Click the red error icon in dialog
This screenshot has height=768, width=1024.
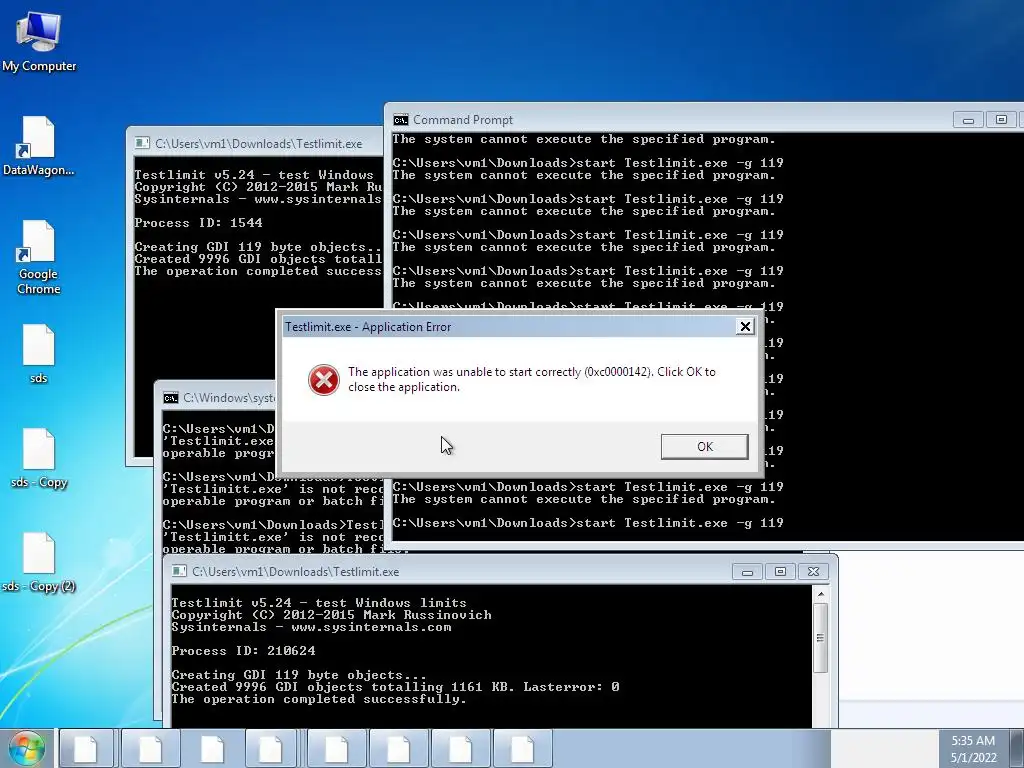324,380
